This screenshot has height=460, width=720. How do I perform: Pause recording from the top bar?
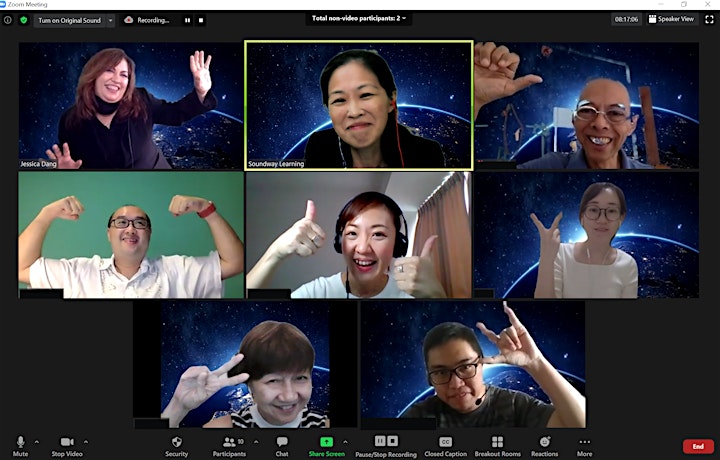pyautogui.click(x=187, y=20)
